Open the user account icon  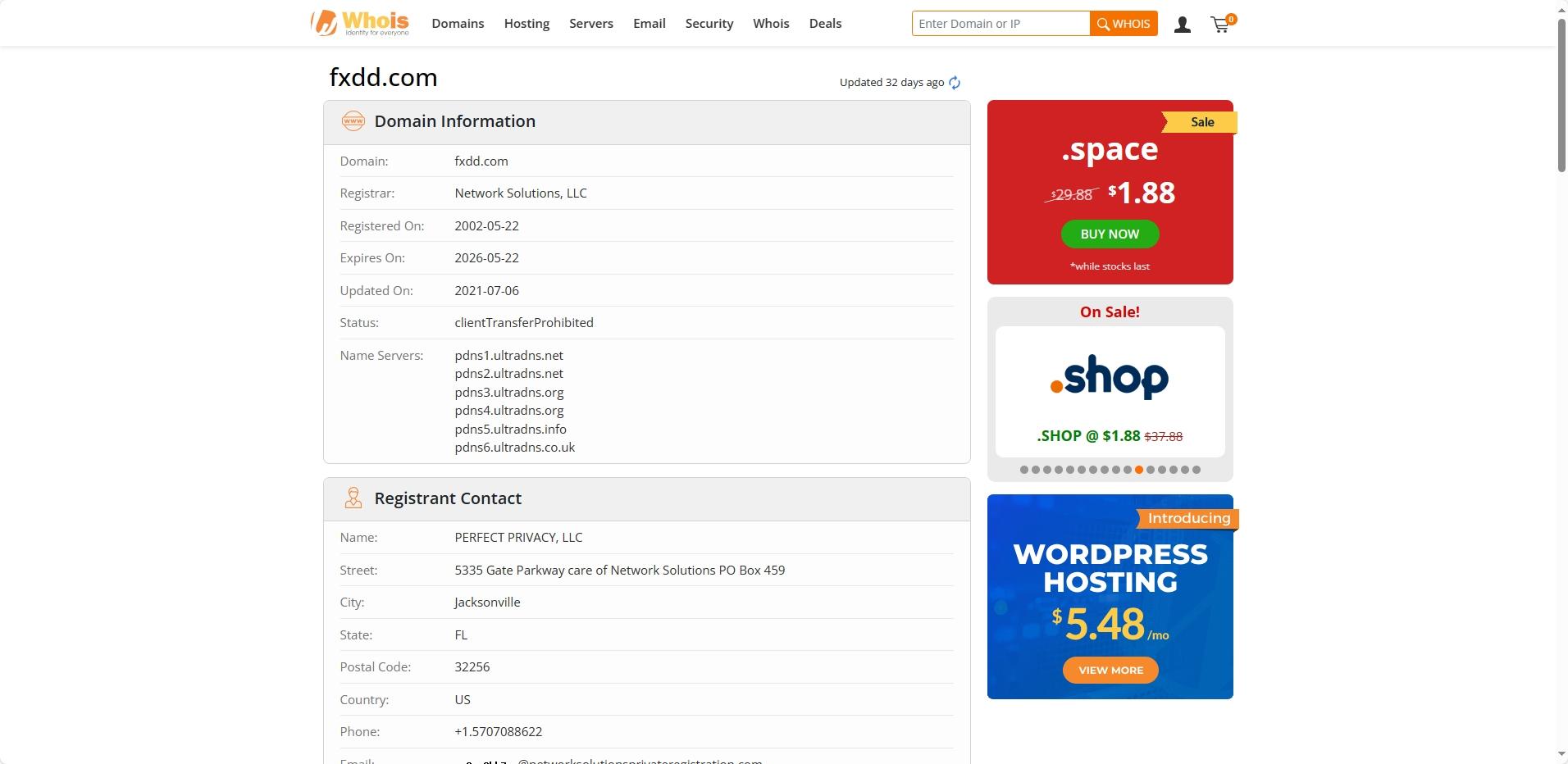coord(1183,25)
